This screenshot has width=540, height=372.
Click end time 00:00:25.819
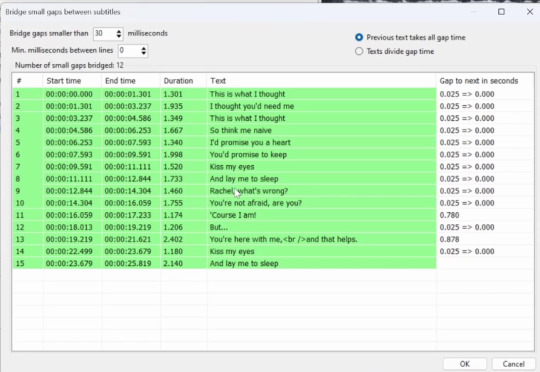(128, 264)
